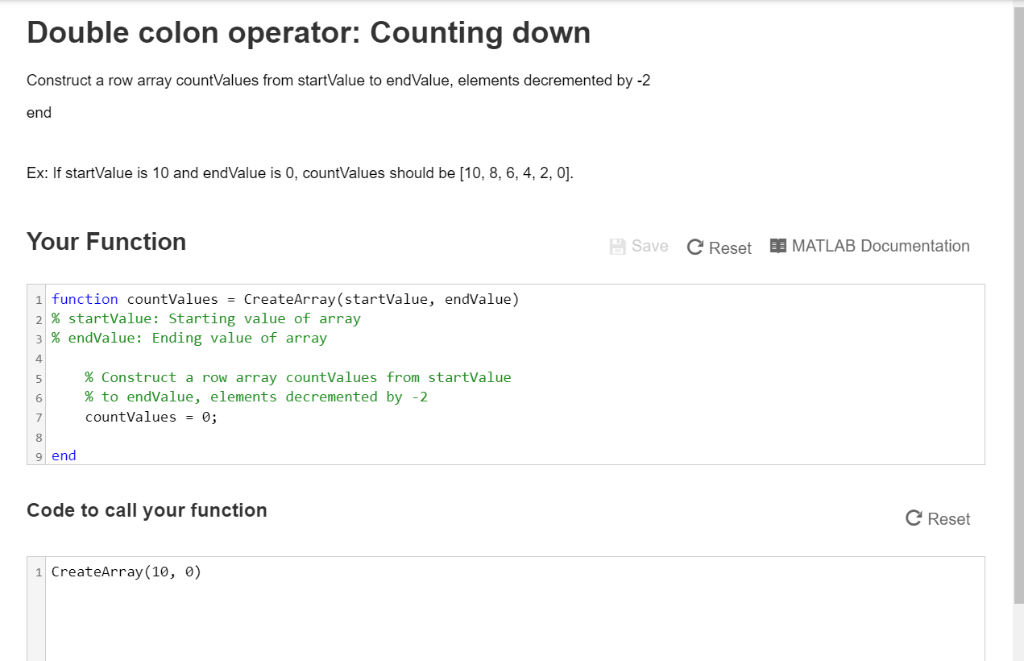The height and width of the screenshot is (661, 1024).
Task: Click the MATLAB Documentation book icon
Action: tap(778, 246)
